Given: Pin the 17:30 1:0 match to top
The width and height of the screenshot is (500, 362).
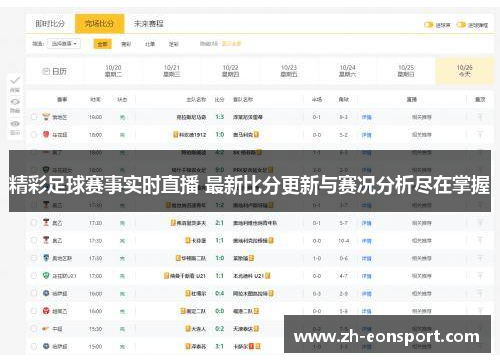Looking at the screenshot, I should (480, 258).
